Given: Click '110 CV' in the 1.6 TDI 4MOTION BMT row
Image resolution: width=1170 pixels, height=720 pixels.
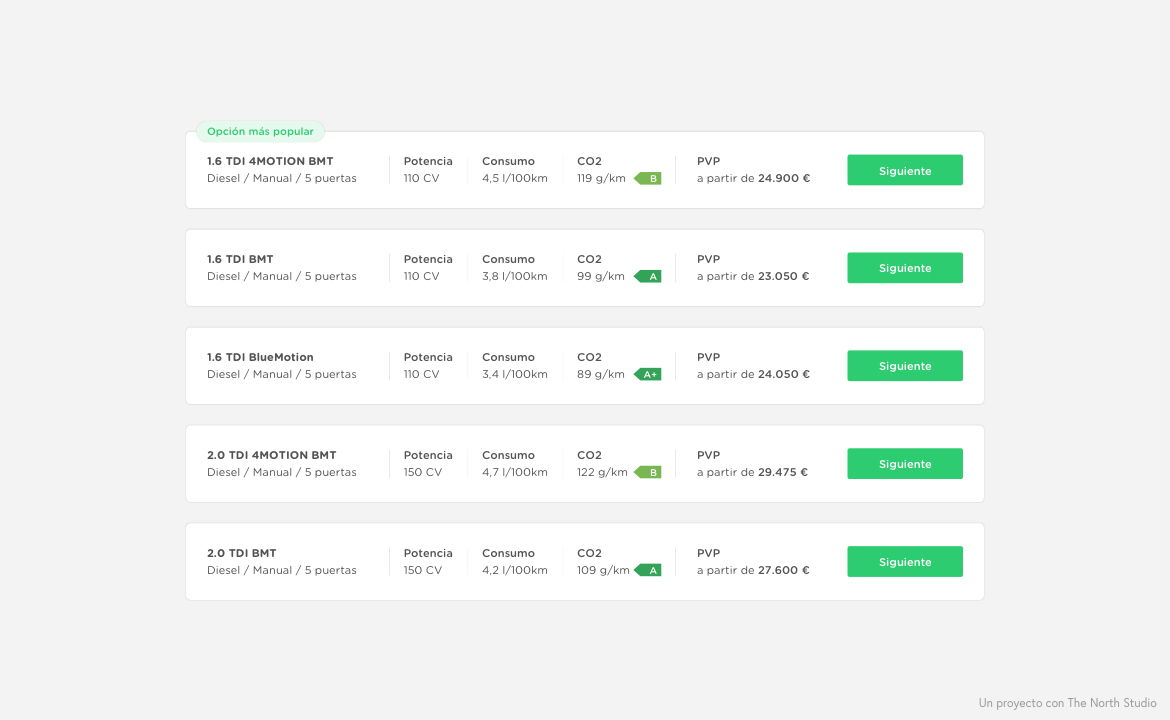Looking at the screenshot, I should 422,178.
